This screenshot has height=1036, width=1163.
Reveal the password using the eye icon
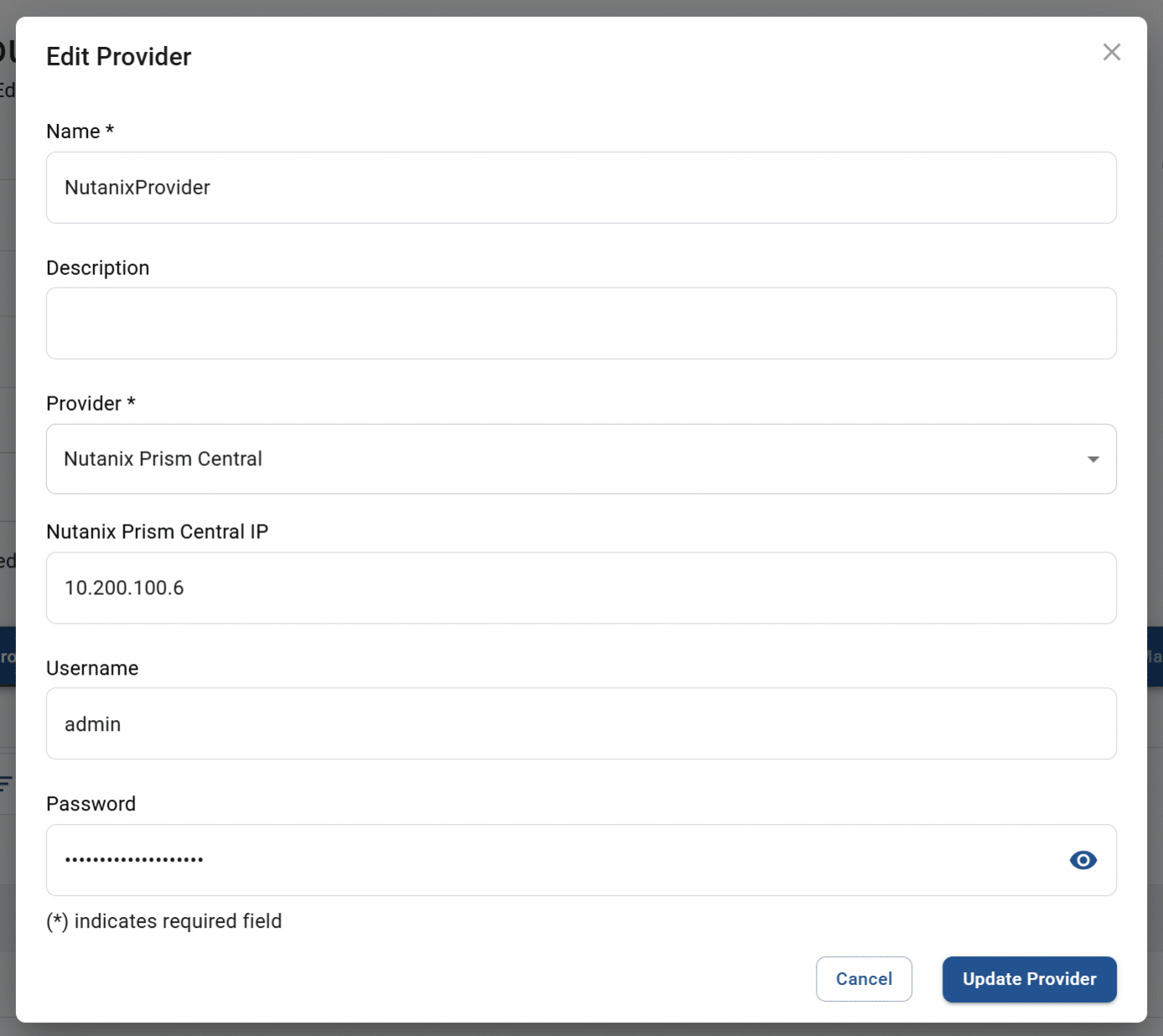point(1083,860)
